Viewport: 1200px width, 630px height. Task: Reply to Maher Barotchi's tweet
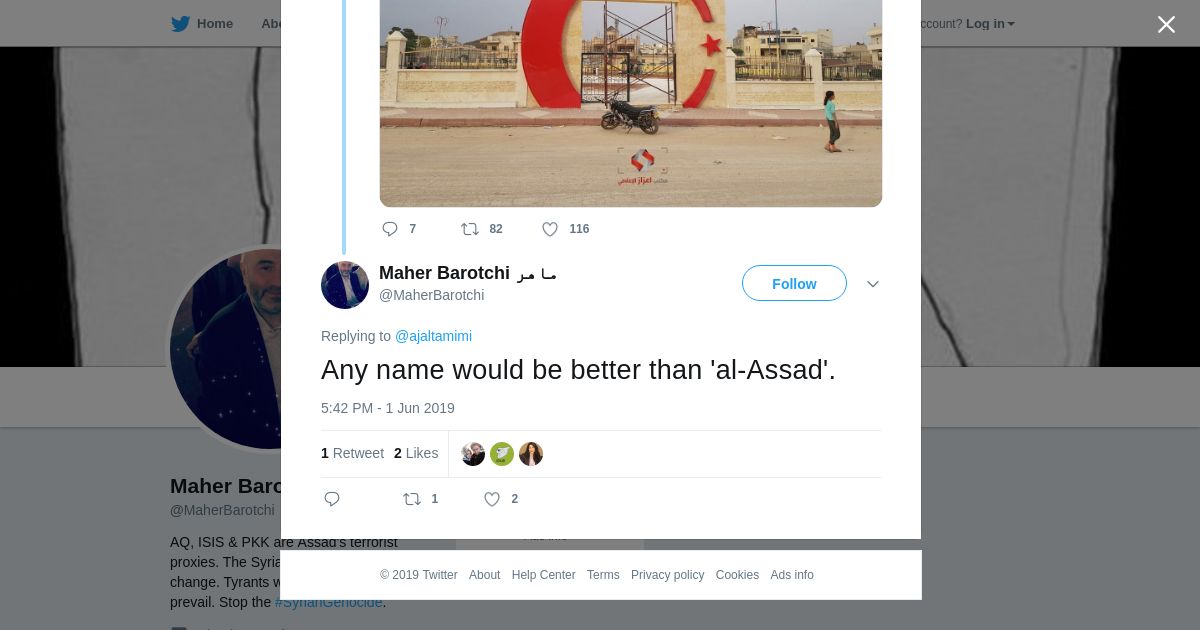point(333,499)
